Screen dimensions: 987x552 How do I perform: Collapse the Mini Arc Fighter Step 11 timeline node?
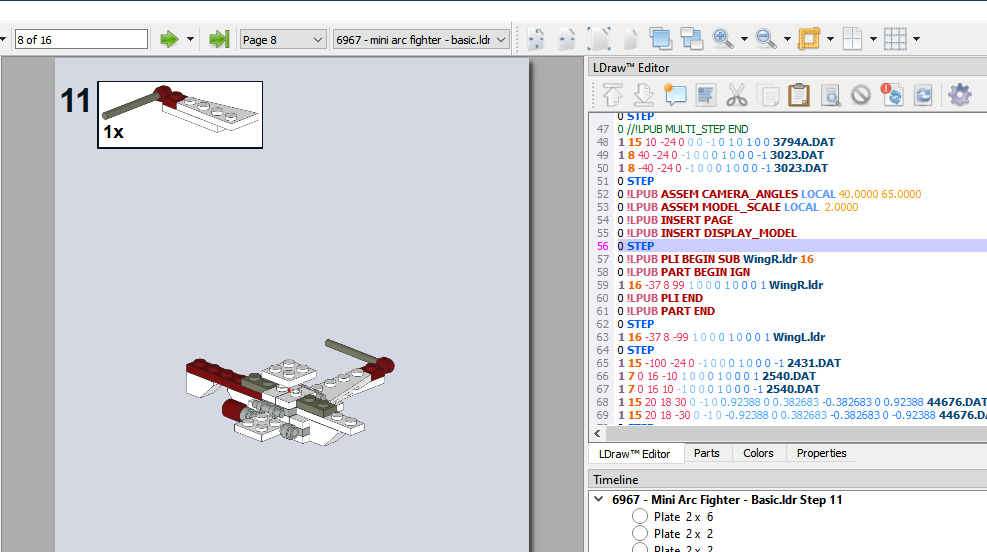tap(599, 499)
